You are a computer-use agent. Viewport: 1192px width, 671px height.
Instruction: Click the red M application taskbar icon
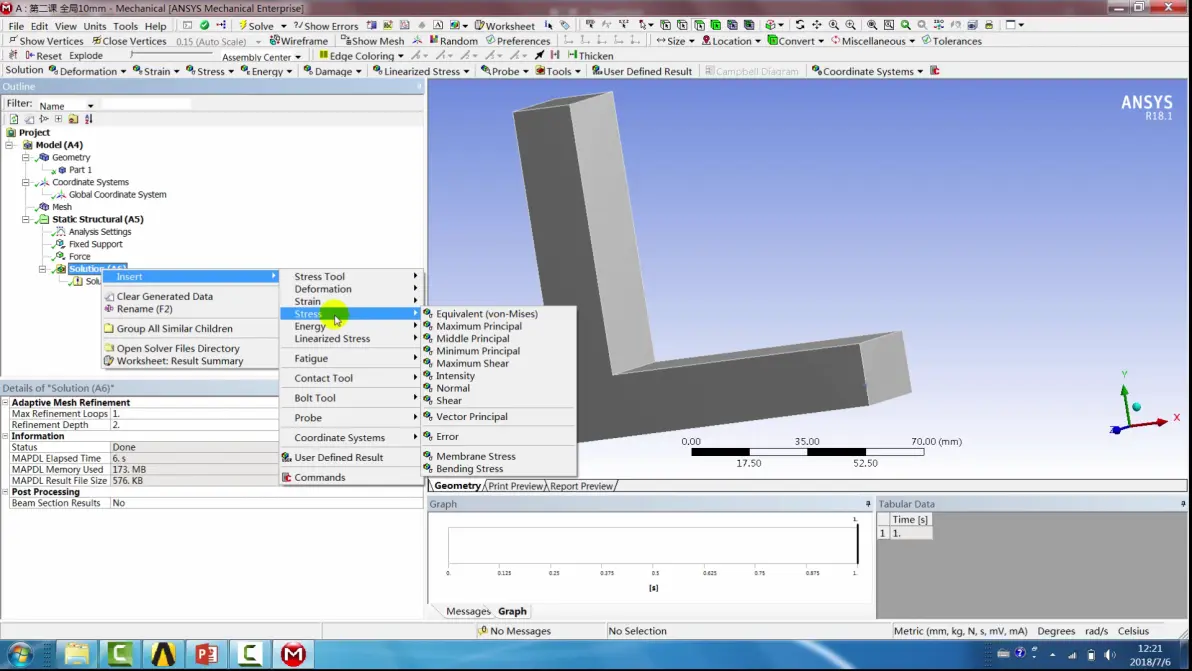coord(293,654)
